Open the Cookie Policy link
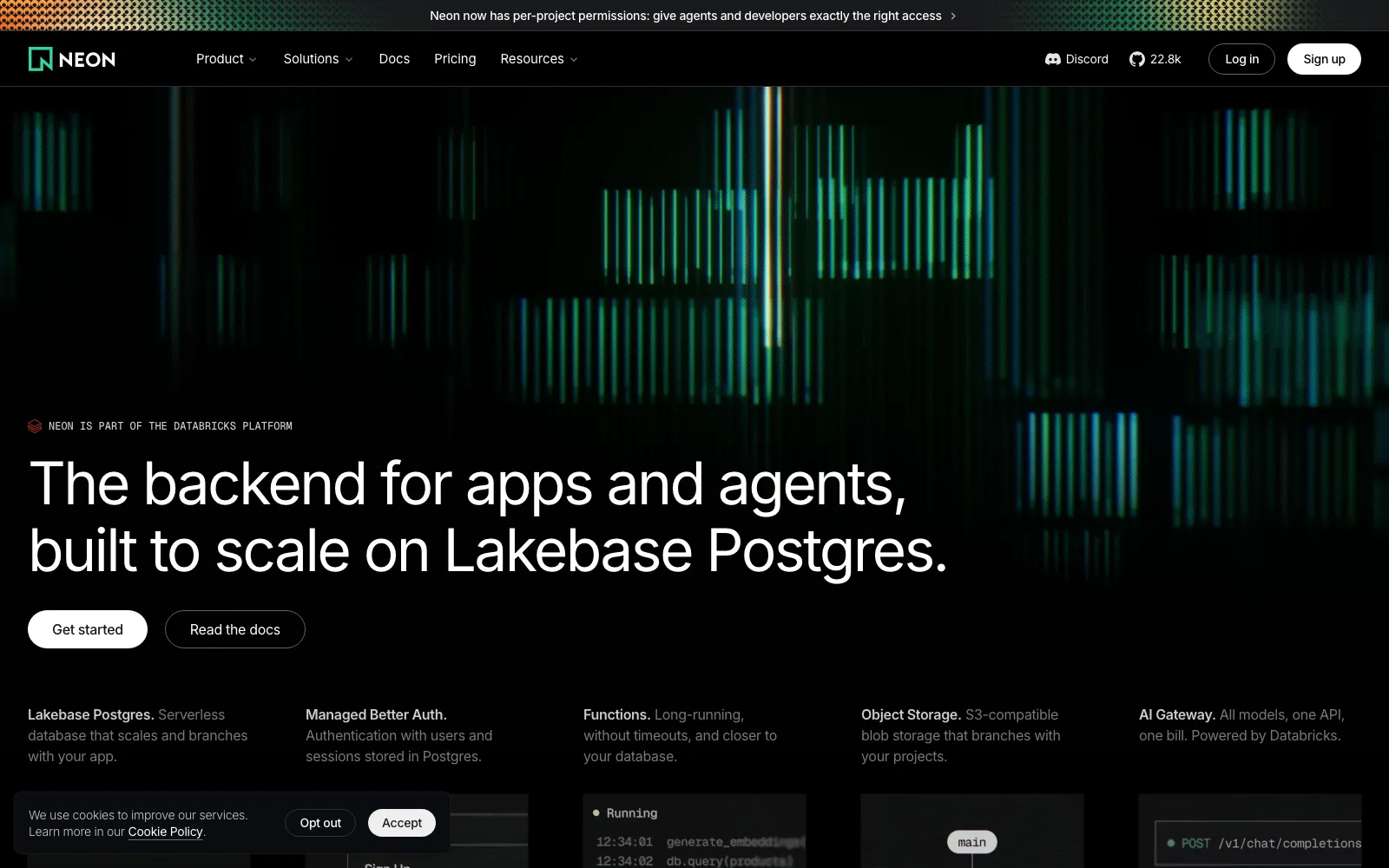Screen dimensions: 1389x868 [x=166, y=832]
